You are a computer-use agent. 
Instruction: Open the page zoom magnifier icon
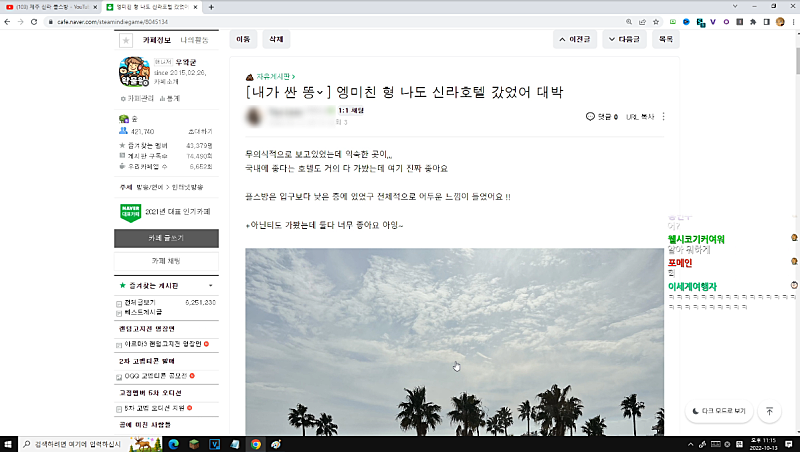click(629, 22)
